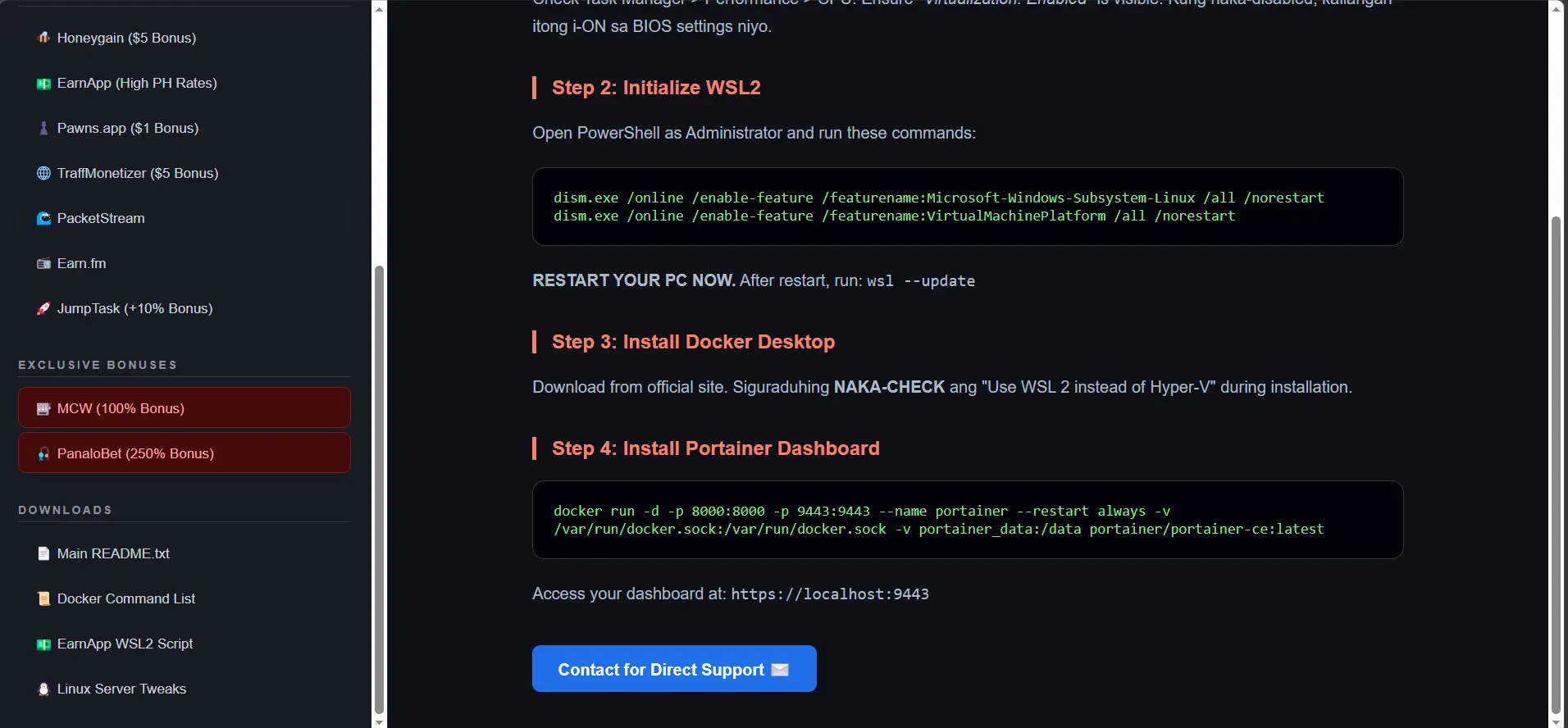Download EarnApp WSL2 Script
The width and height of the screenshot is (1568, 728).
coord(185,644)
